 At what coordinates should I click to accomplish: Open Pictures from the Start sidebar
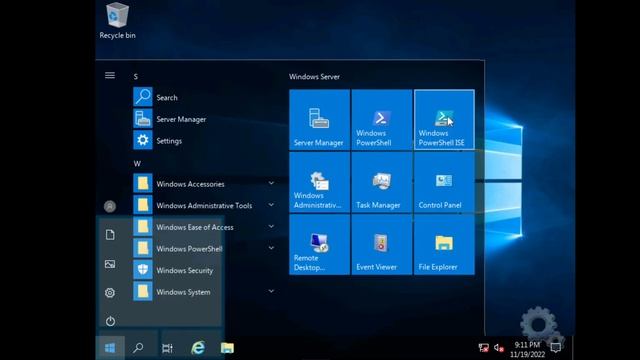(x=110, y=264)
